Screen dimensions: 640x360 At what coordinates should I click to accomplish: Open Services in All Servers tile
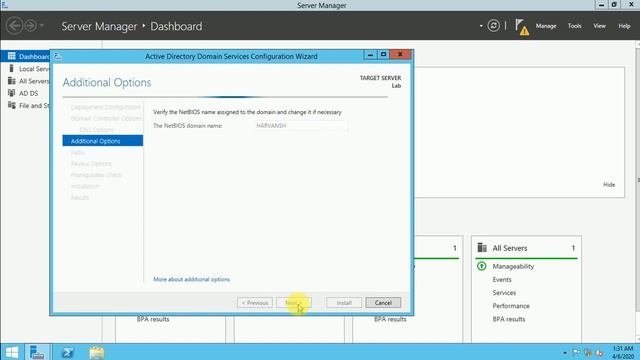(x=504, y=293)
